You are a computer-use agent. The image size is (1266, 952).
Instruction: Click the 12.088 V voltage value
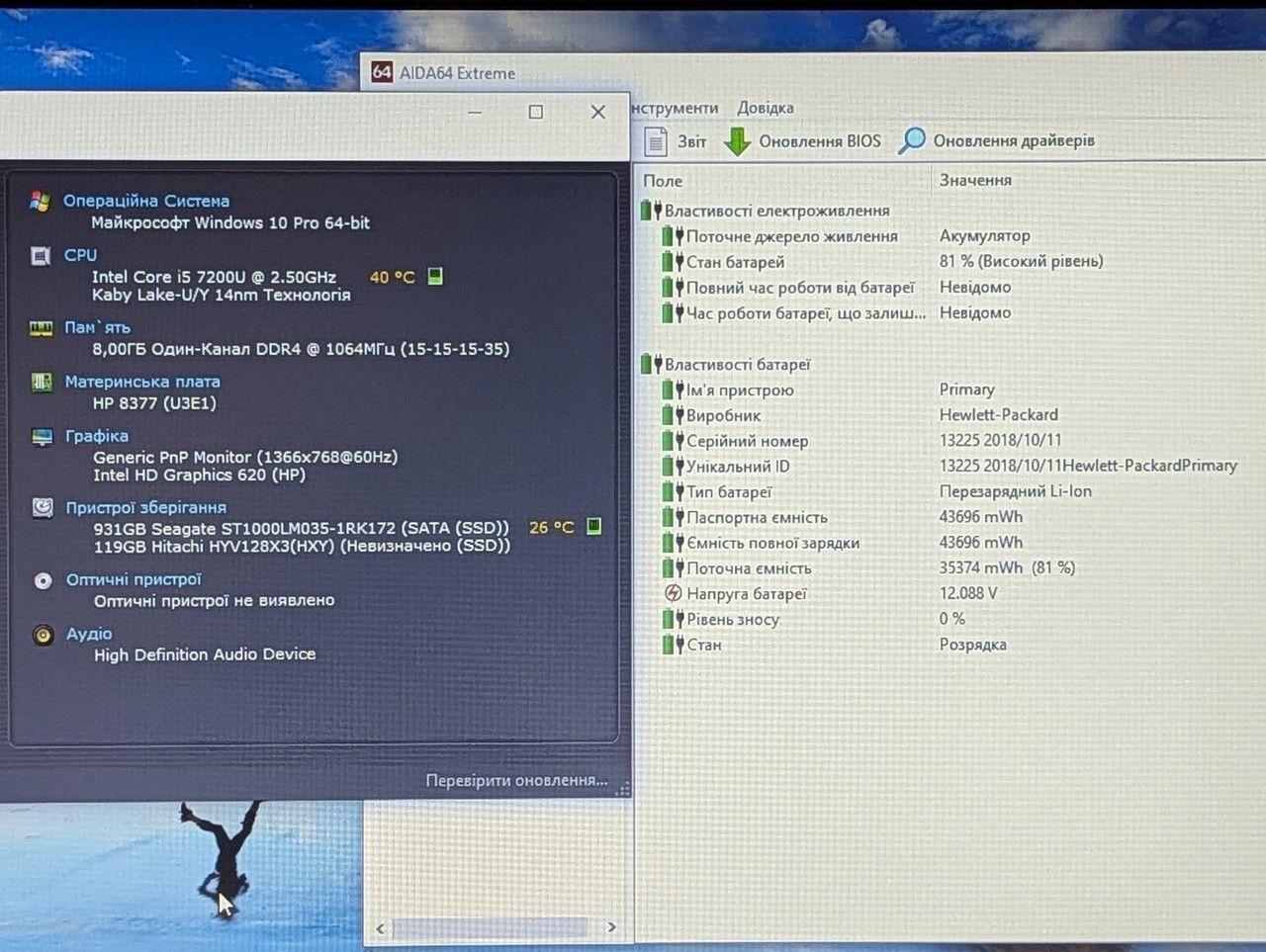click(968, 593)
